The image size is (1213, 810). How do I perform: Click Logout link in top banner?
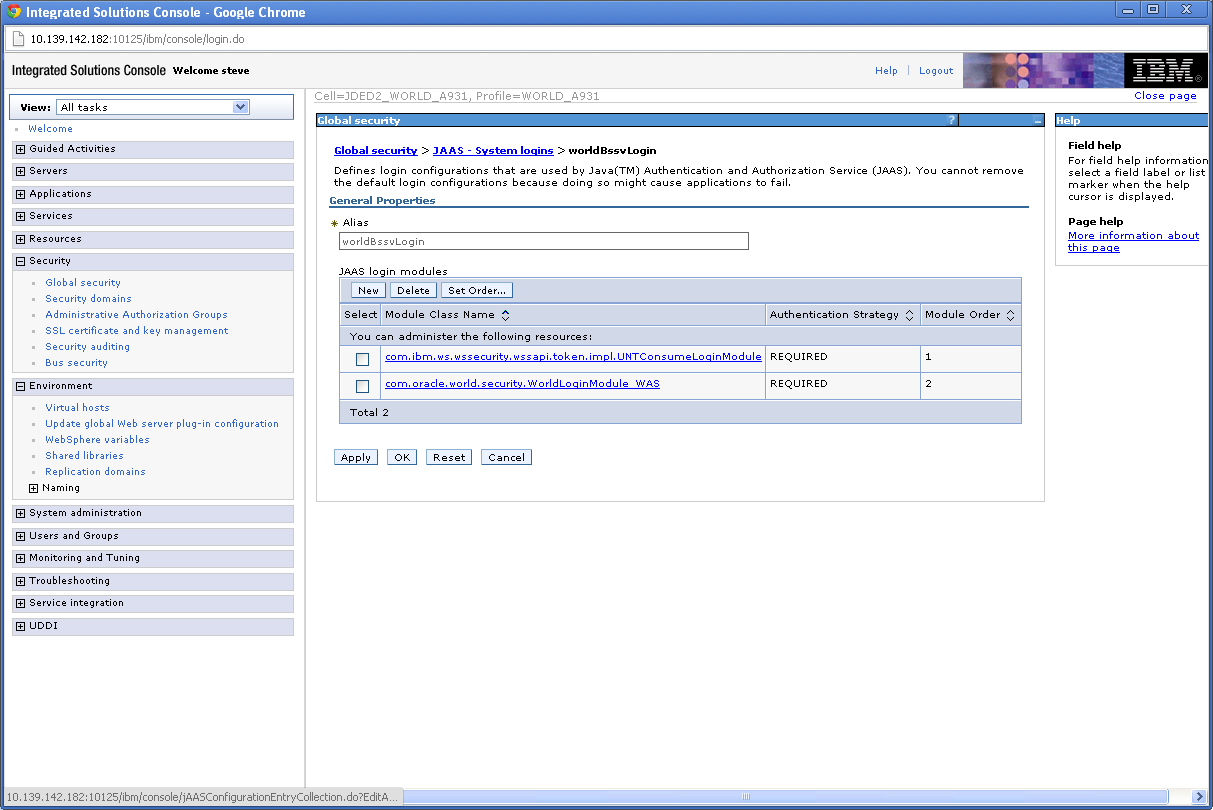click(936, 71)
